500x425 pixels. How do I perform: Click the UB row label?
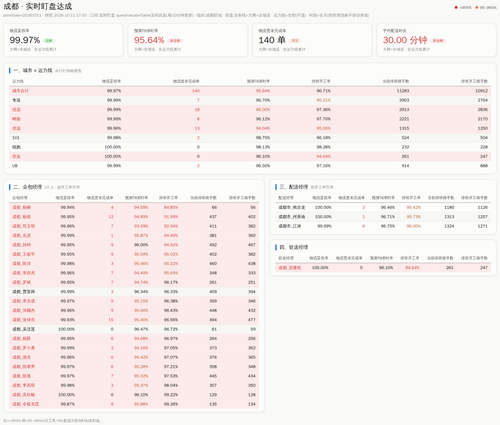[15, 166]
